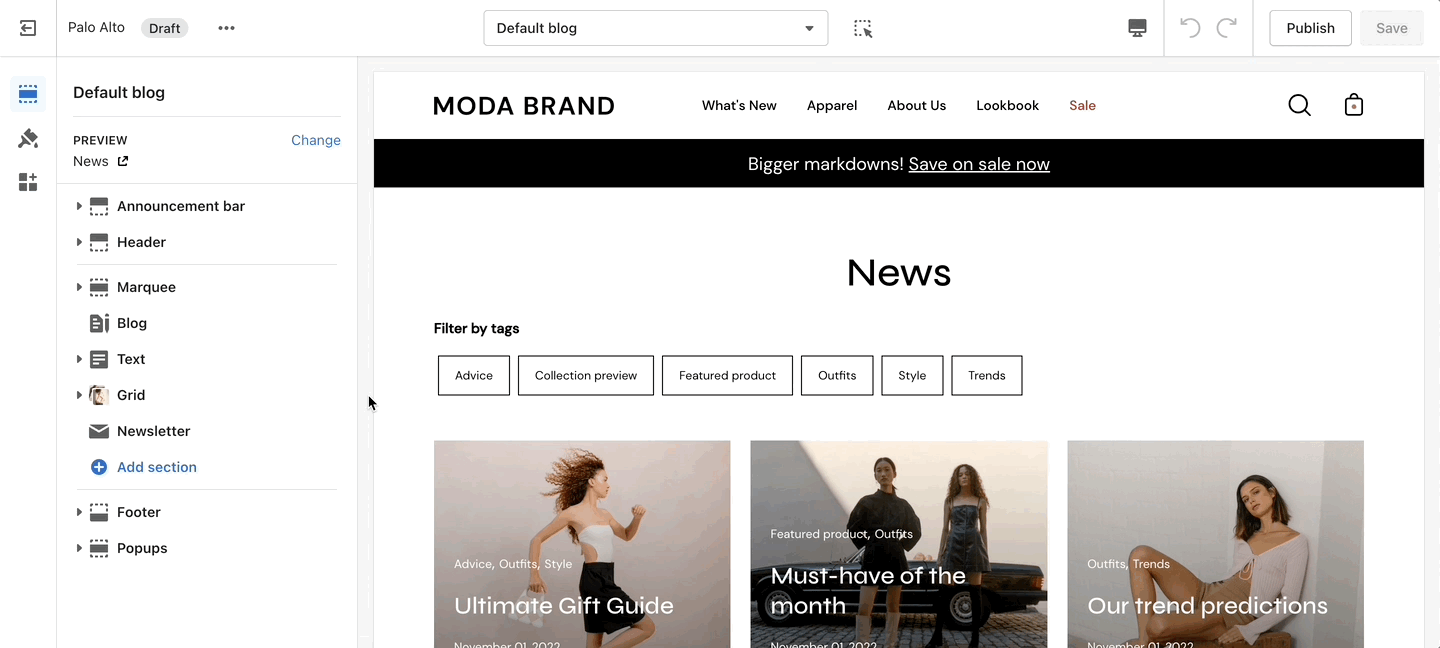Open the shopping bag cart icon
The width and height of the screenshot is (1440, 648).
point(1354,105)
